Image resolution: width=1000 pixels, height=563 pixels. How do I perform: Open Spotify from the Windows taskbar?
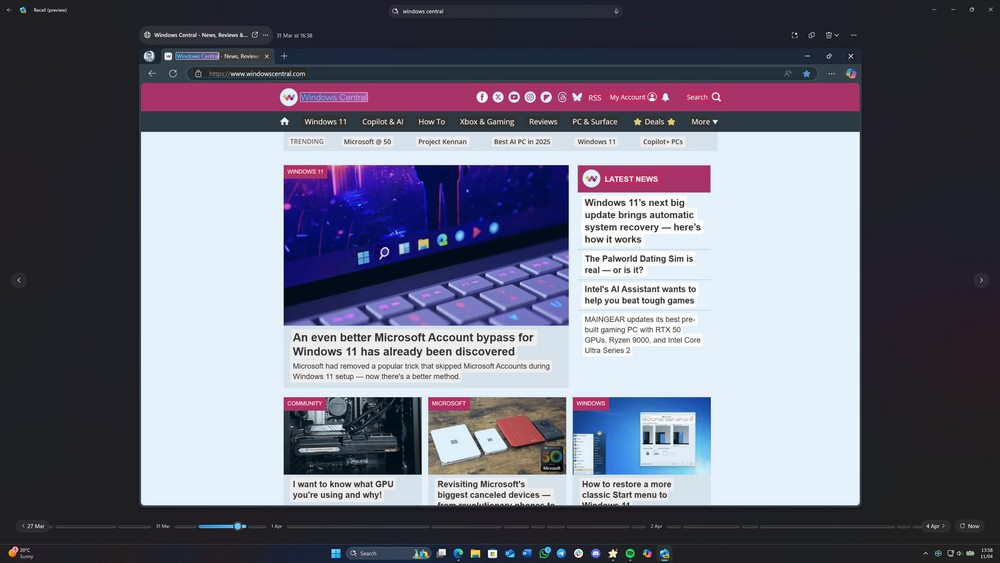pyautogui.click(x=630, y=553)
